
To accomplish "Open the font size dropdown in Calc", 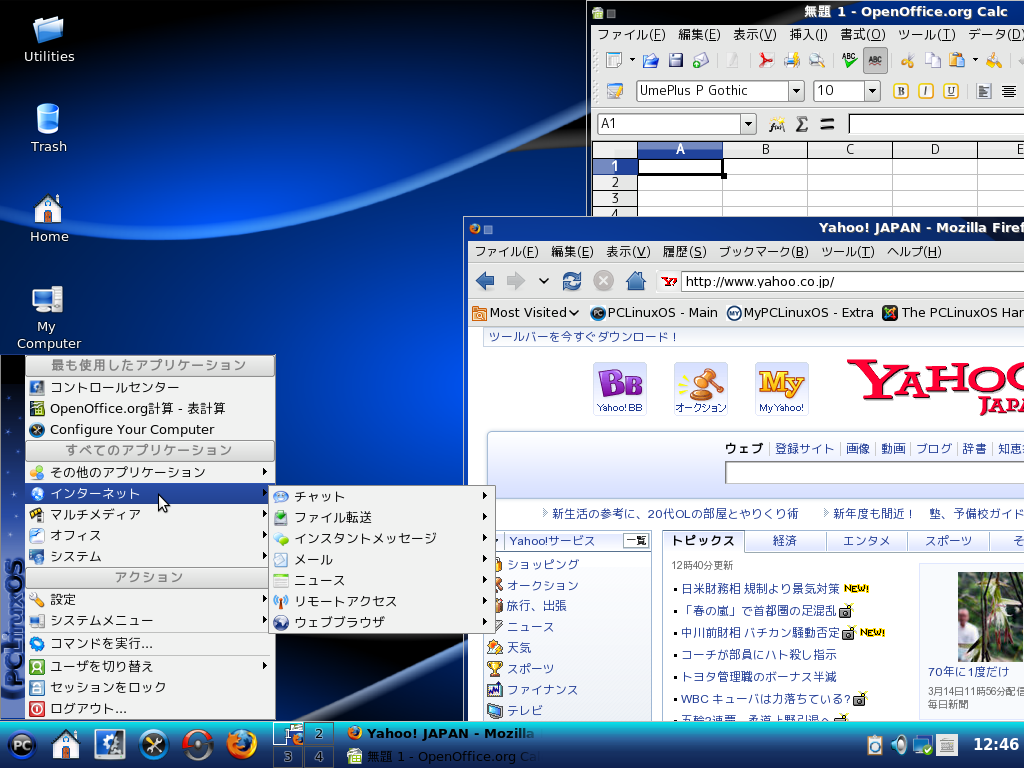I will click(x=872, y=91).
